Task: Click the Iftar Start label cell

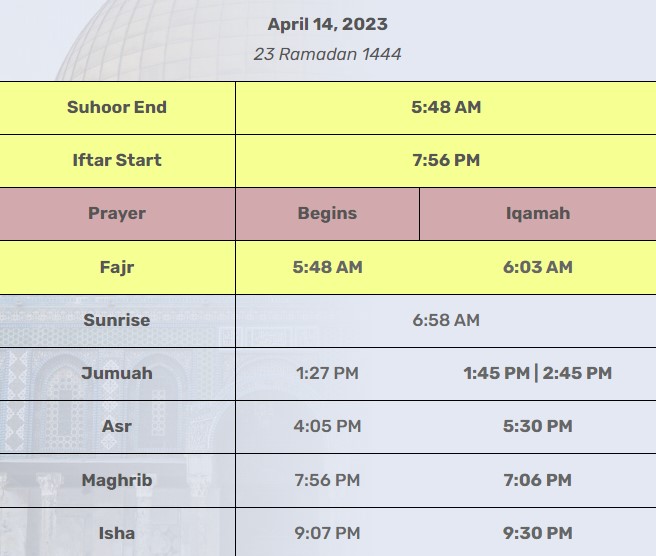Action: coord(117,161)
